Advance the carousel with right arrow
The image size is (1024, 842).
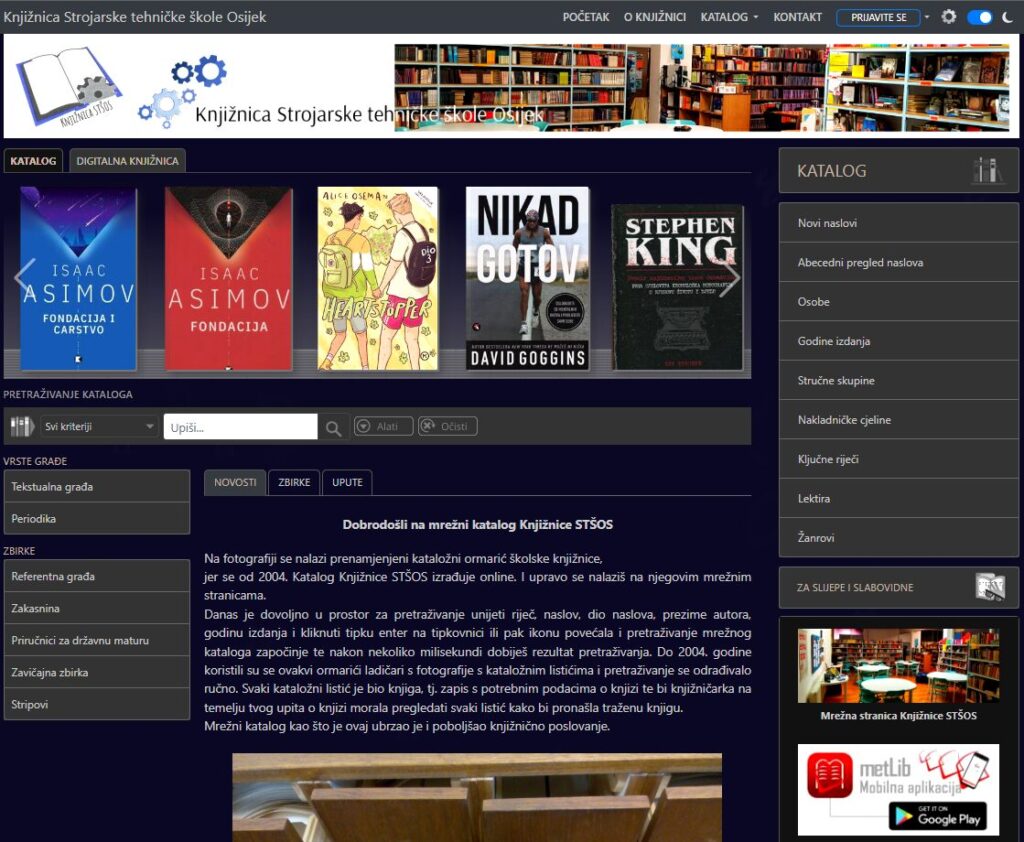click(731, 278)
